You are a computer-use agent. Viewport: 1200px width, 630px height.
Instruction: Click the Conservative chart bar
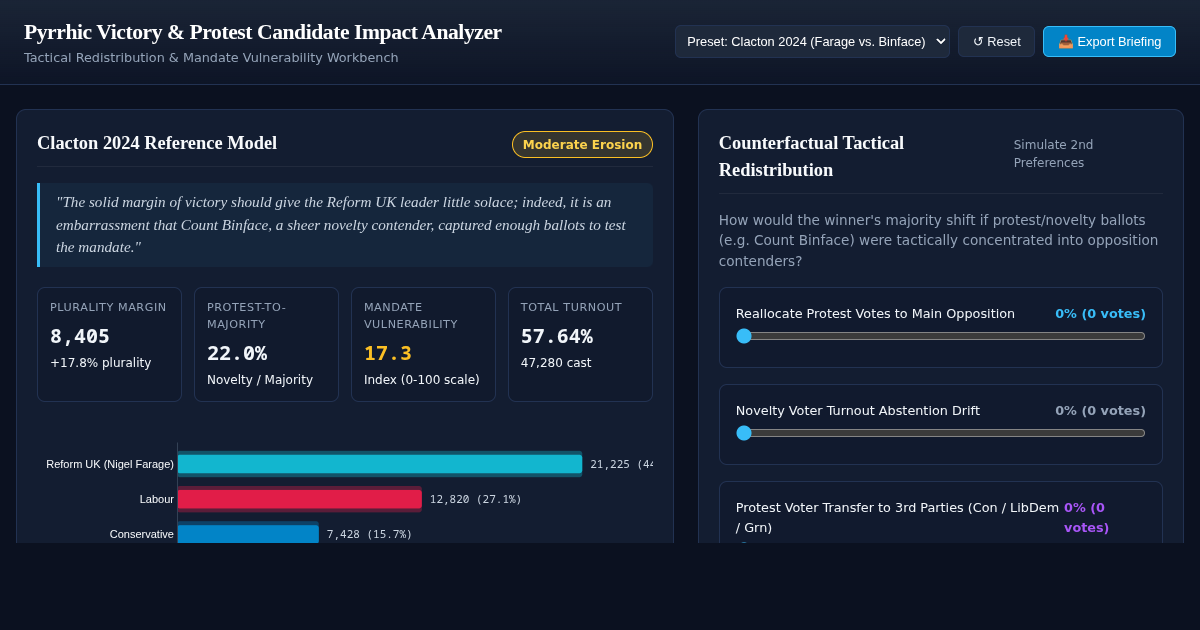coord(248,534)
